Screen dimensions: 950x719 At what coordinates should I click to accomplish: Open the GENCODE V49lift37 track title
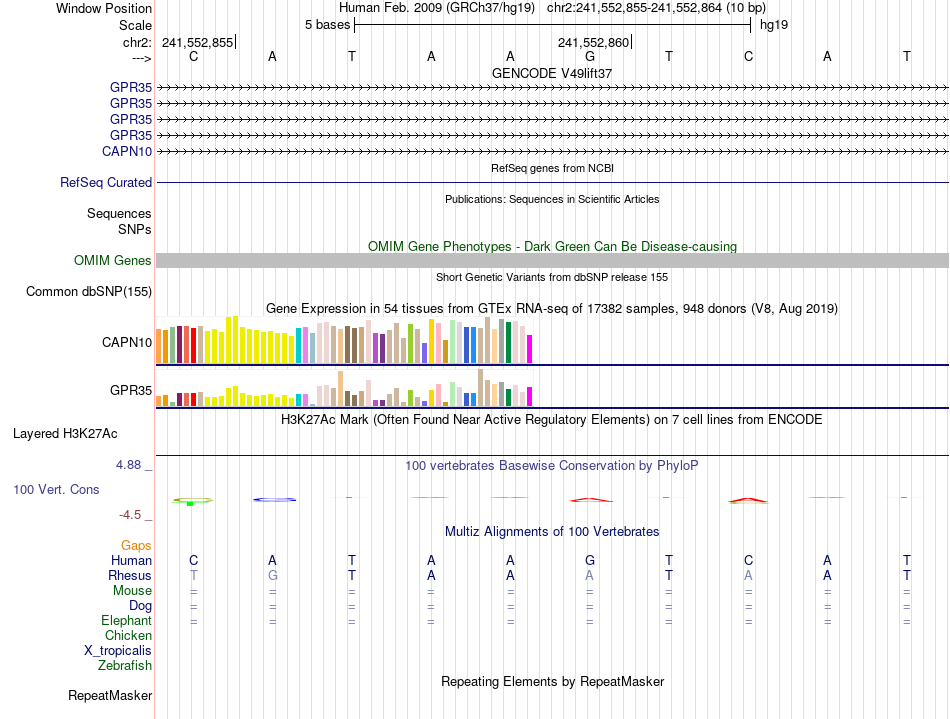(552, 73)
